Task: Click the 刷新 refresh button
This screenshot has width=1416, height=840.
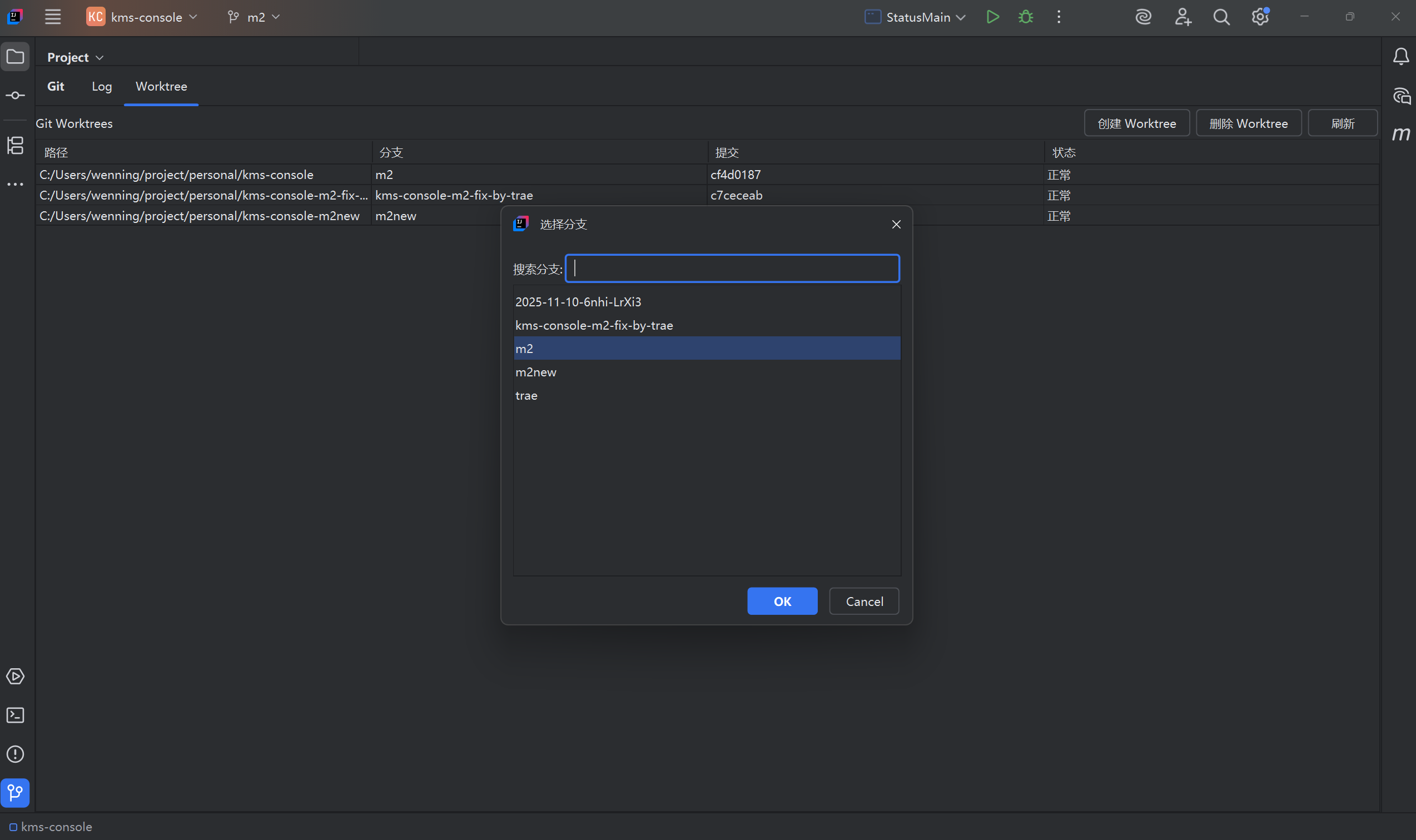Action: 1343,123
